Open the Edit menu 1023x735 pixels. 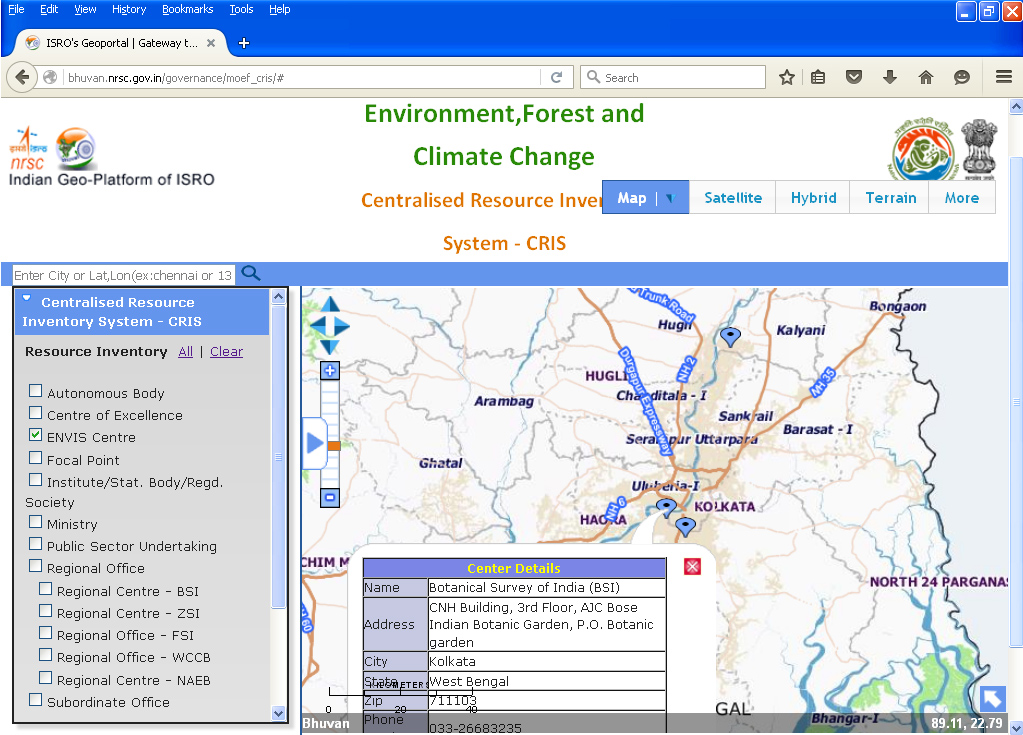pyautogui.click(x=49, y=9)
